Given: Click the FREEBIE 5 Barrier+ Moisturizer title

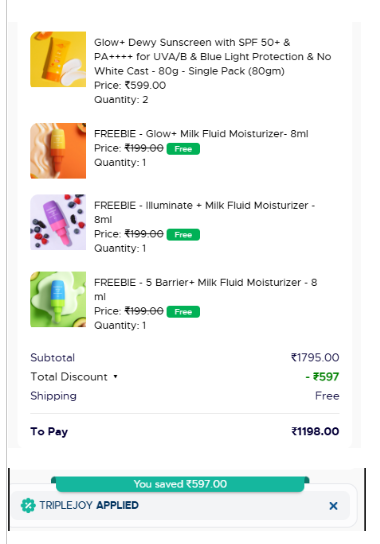Looking at the screenshot, I should (x=205, y=289).
